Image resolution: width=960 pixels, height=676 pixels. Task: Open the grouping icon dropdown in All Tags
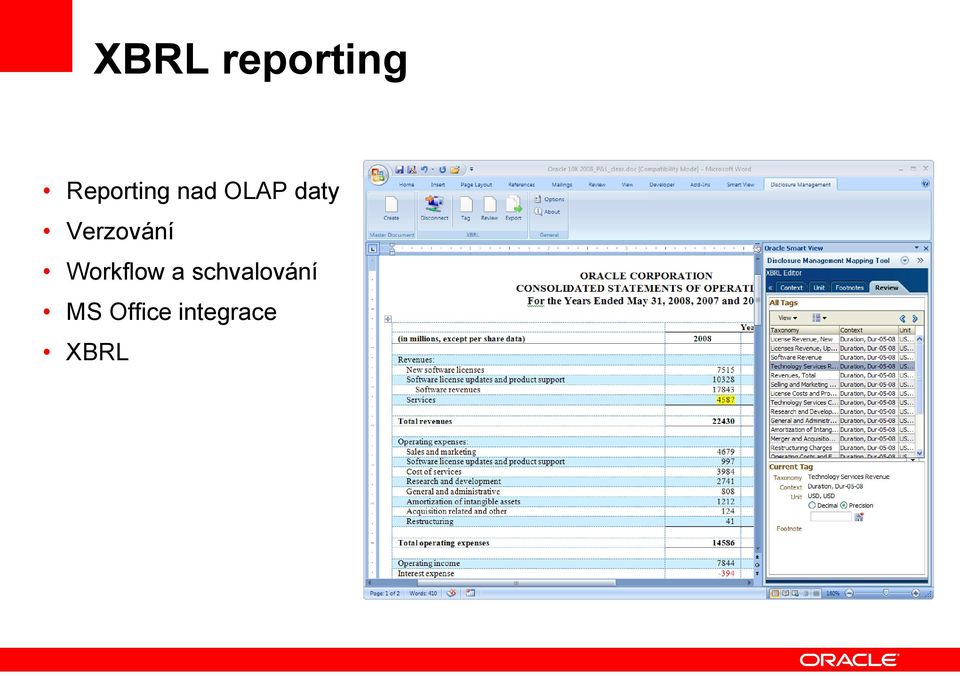coord(819,318)
